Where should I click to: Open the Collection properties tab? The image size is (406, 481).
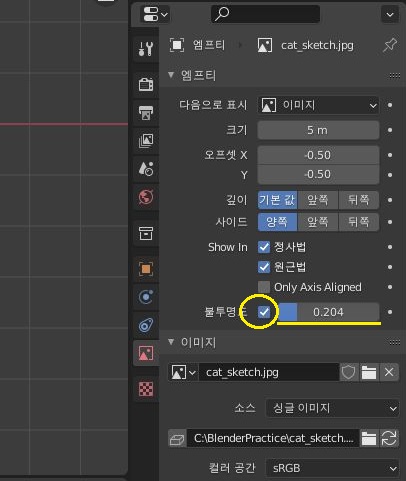click(146, 233)
